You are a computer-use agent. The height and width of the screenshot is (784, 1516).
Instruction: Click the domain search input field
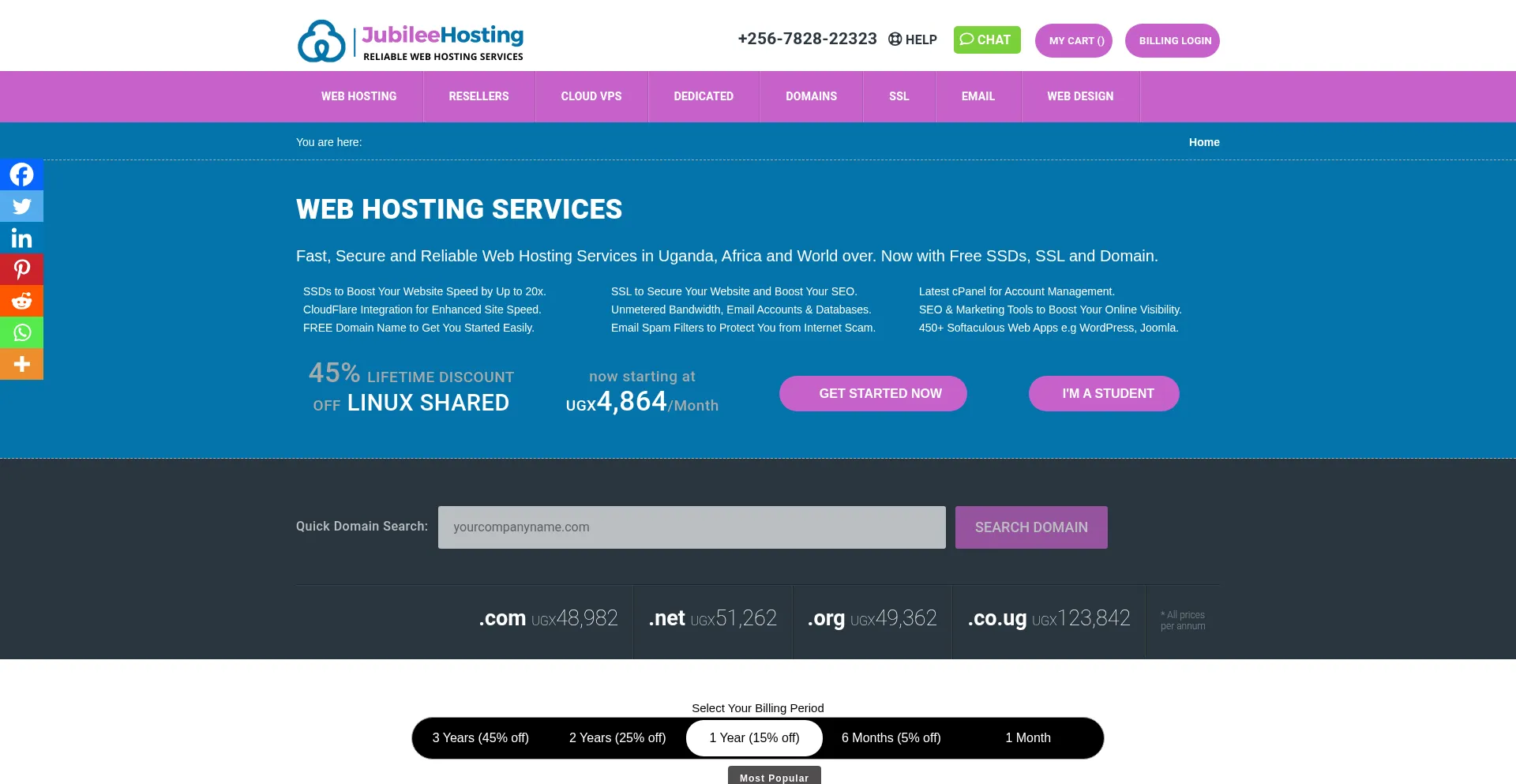click(x=692, y=527)
